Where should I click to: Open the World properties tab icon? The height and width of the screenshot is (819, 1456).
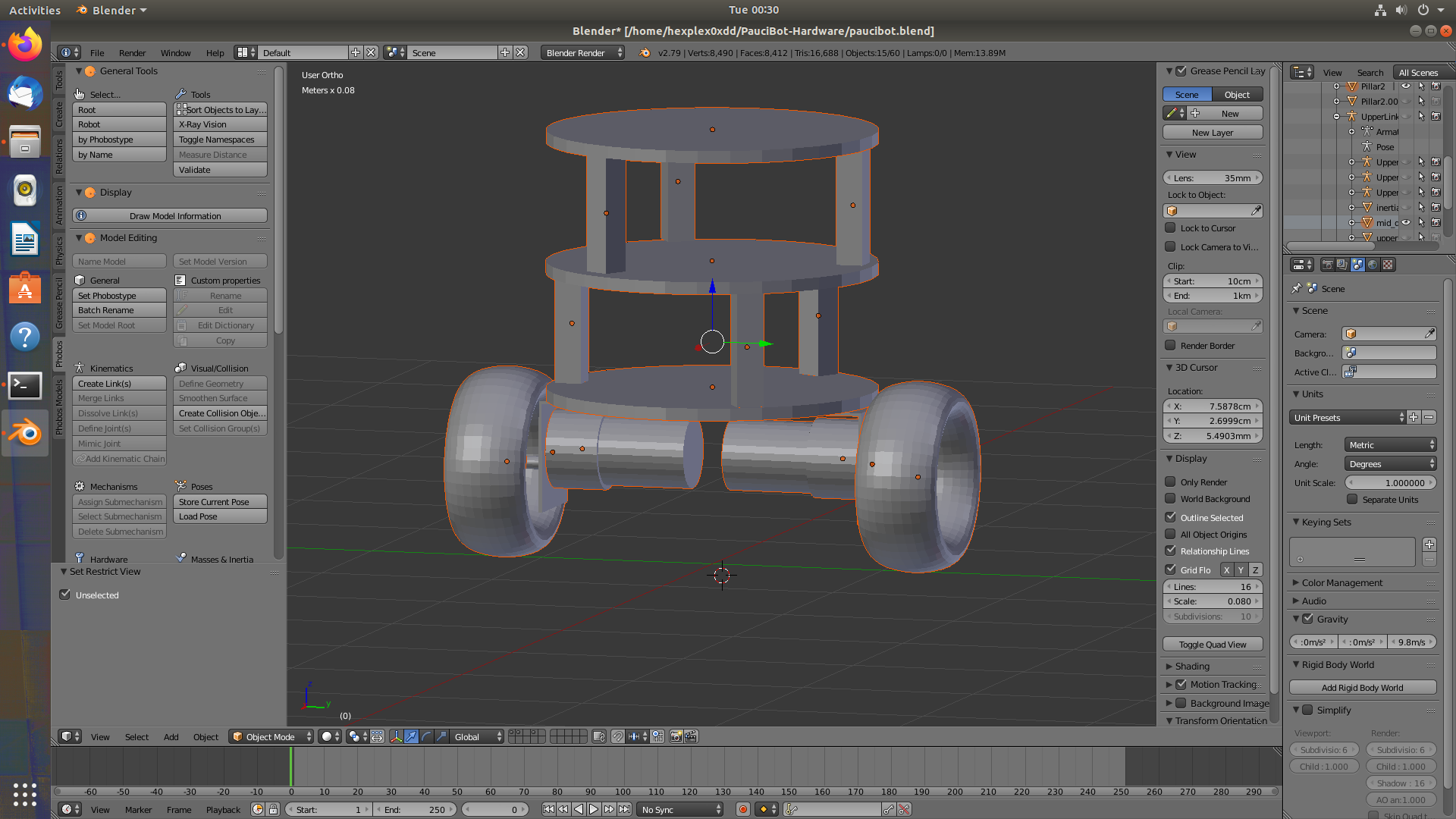(1373, 265)
